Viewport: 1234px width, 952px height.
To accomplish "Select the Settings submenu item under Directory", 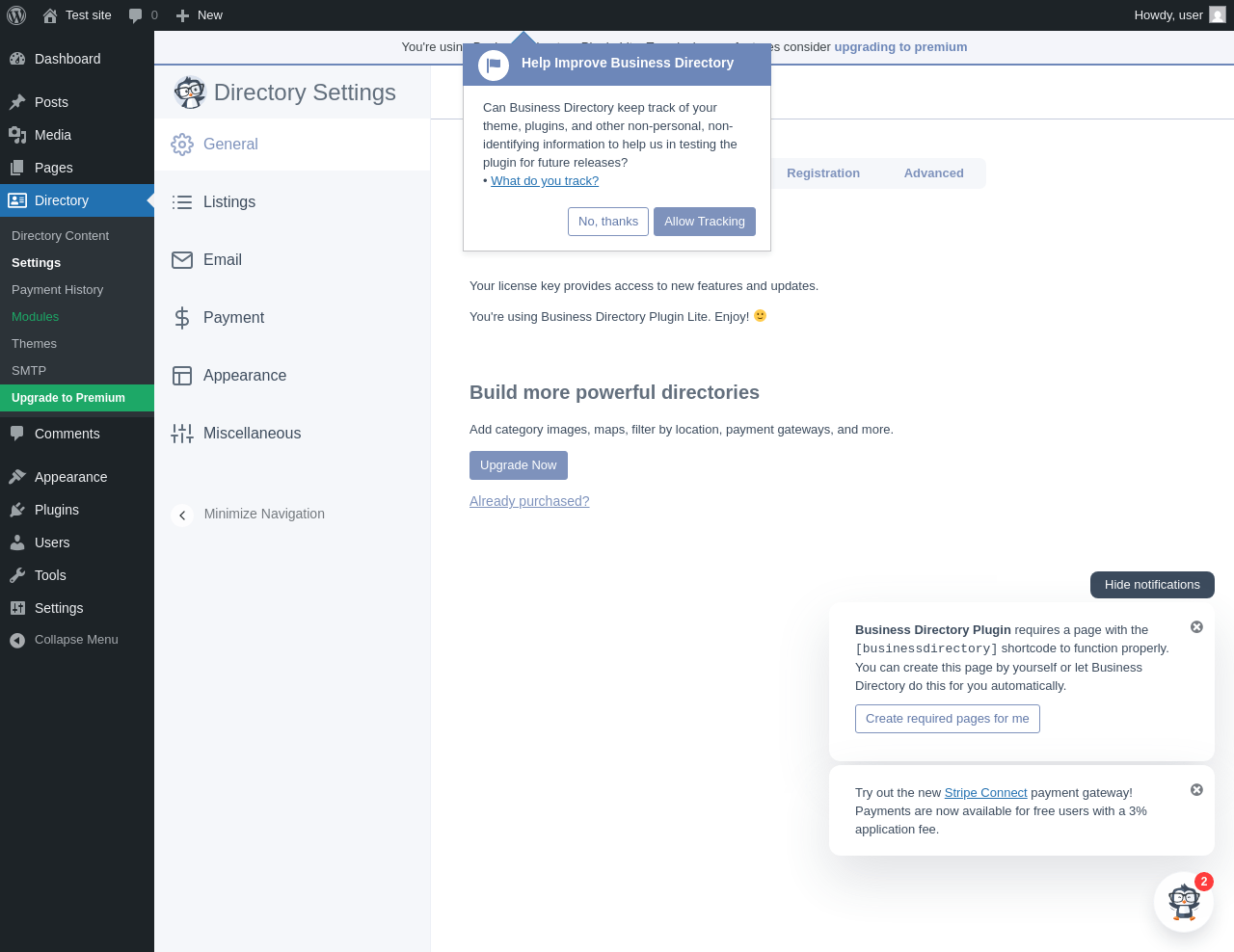I will 36,263.
